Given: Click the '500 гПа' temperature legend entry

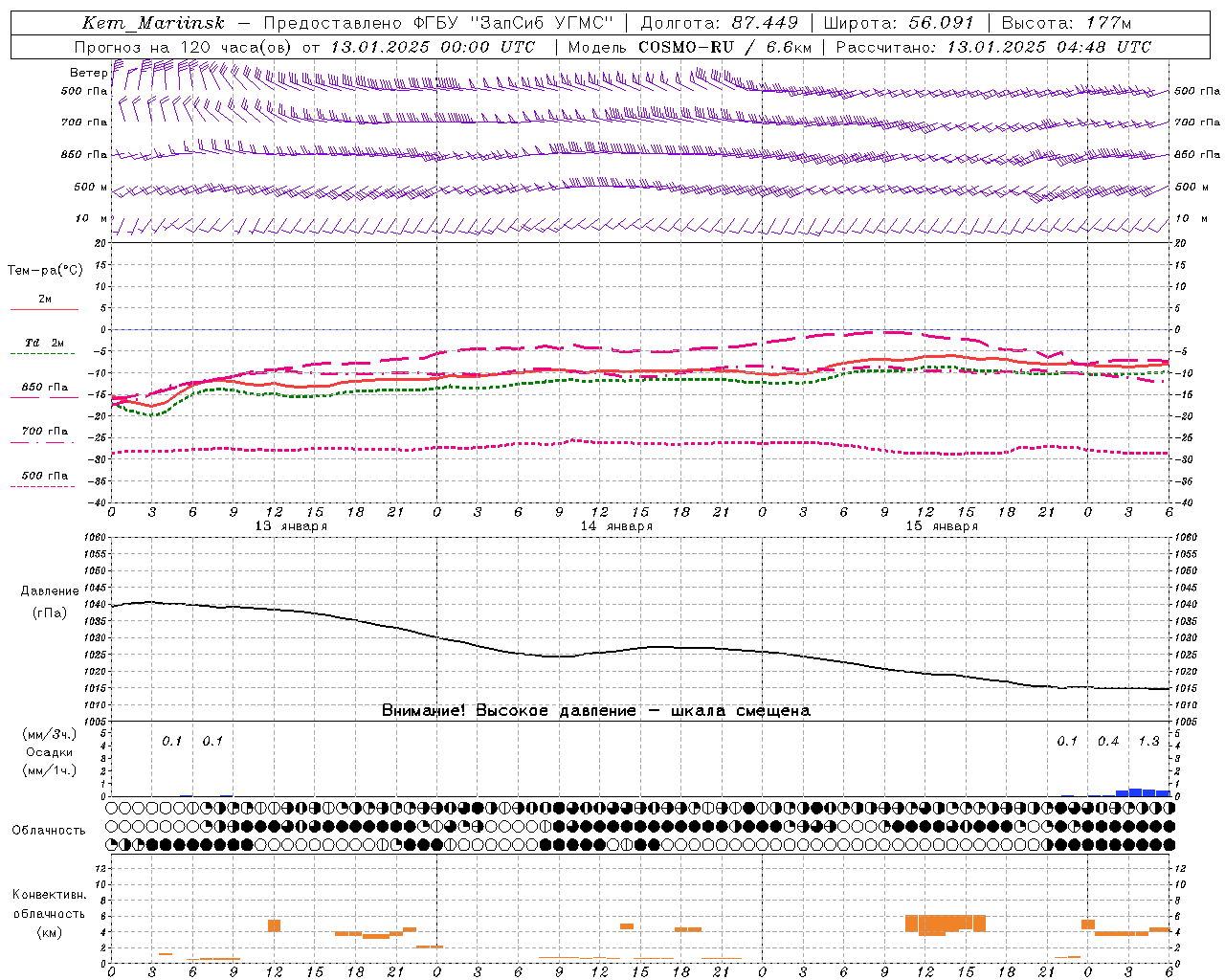Looking at the screenshot, I should [45, 476].
